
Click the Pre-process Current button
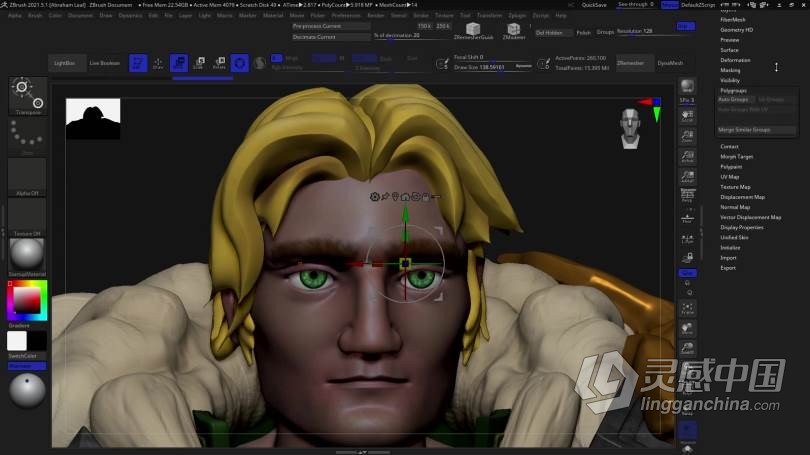tap(331, 26)
